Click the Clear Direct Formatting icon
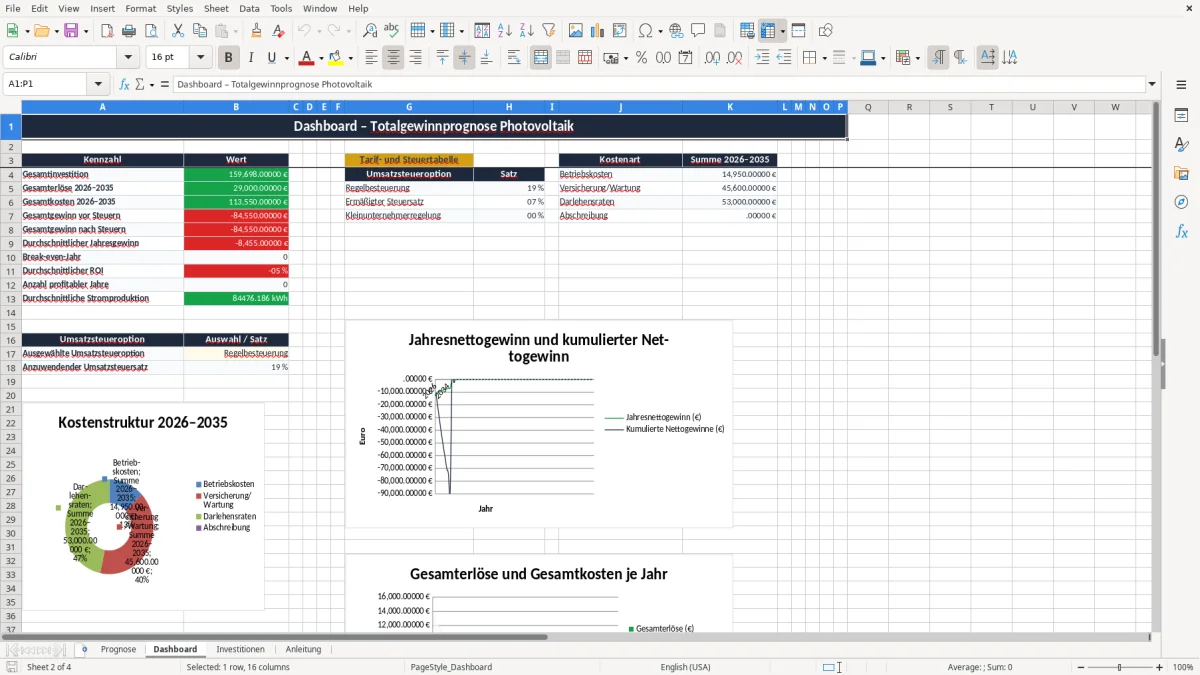The height and width of the screenshot is (675, 1200). 279,31
